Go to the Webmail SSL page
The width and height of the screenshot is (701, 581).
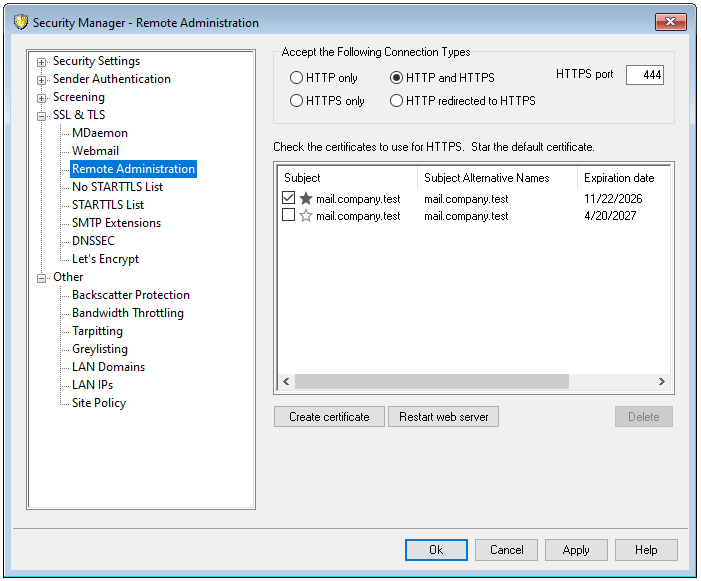[x=95, y=151]
